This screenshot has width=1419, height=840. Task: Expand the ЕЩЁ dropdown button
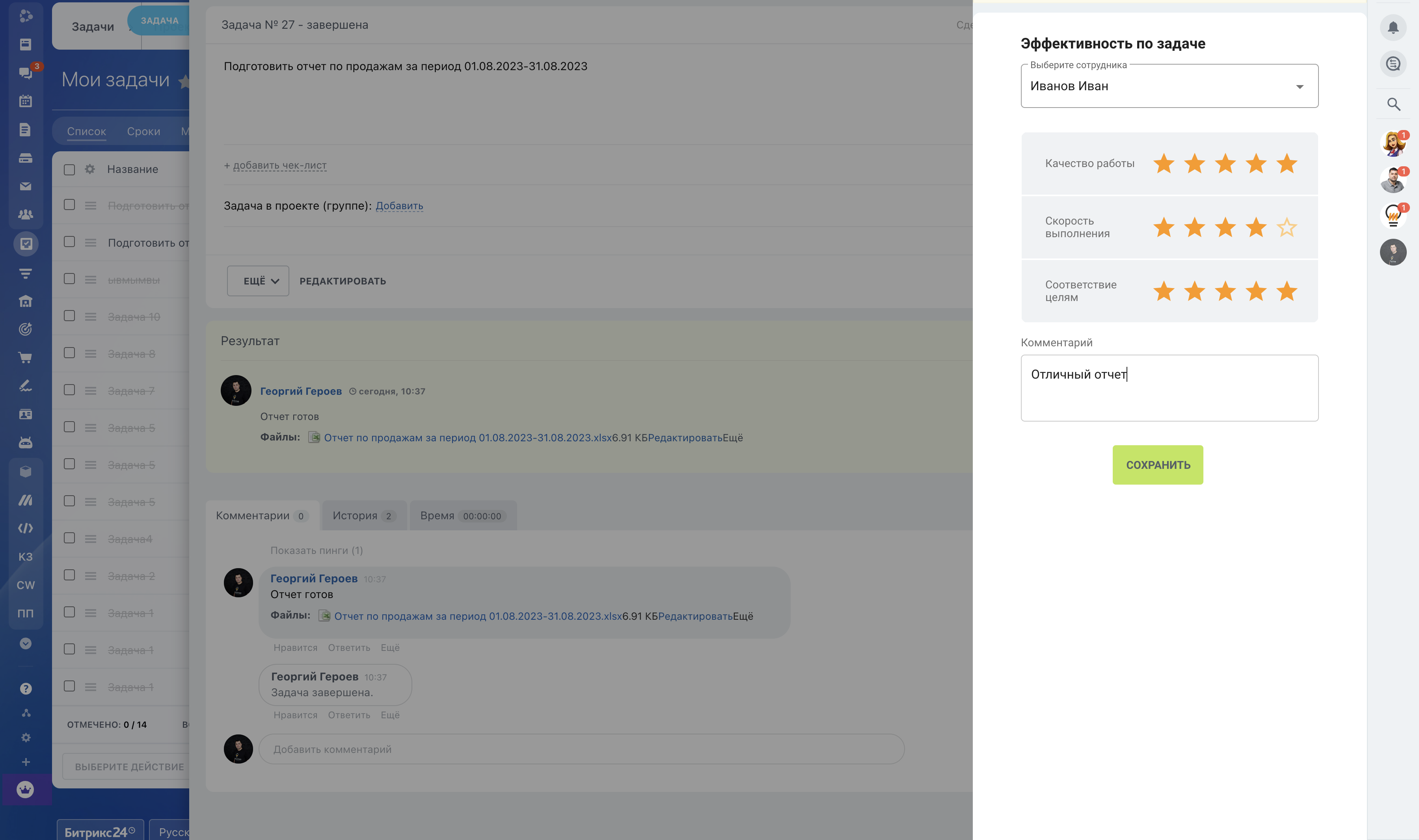pos(258,281)
